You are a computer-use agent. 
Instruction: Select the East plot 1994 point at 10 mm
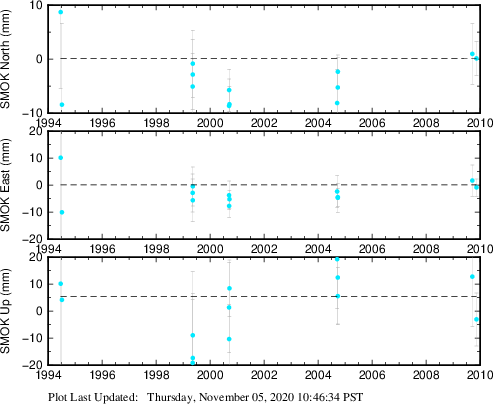(x=61, y=158)
